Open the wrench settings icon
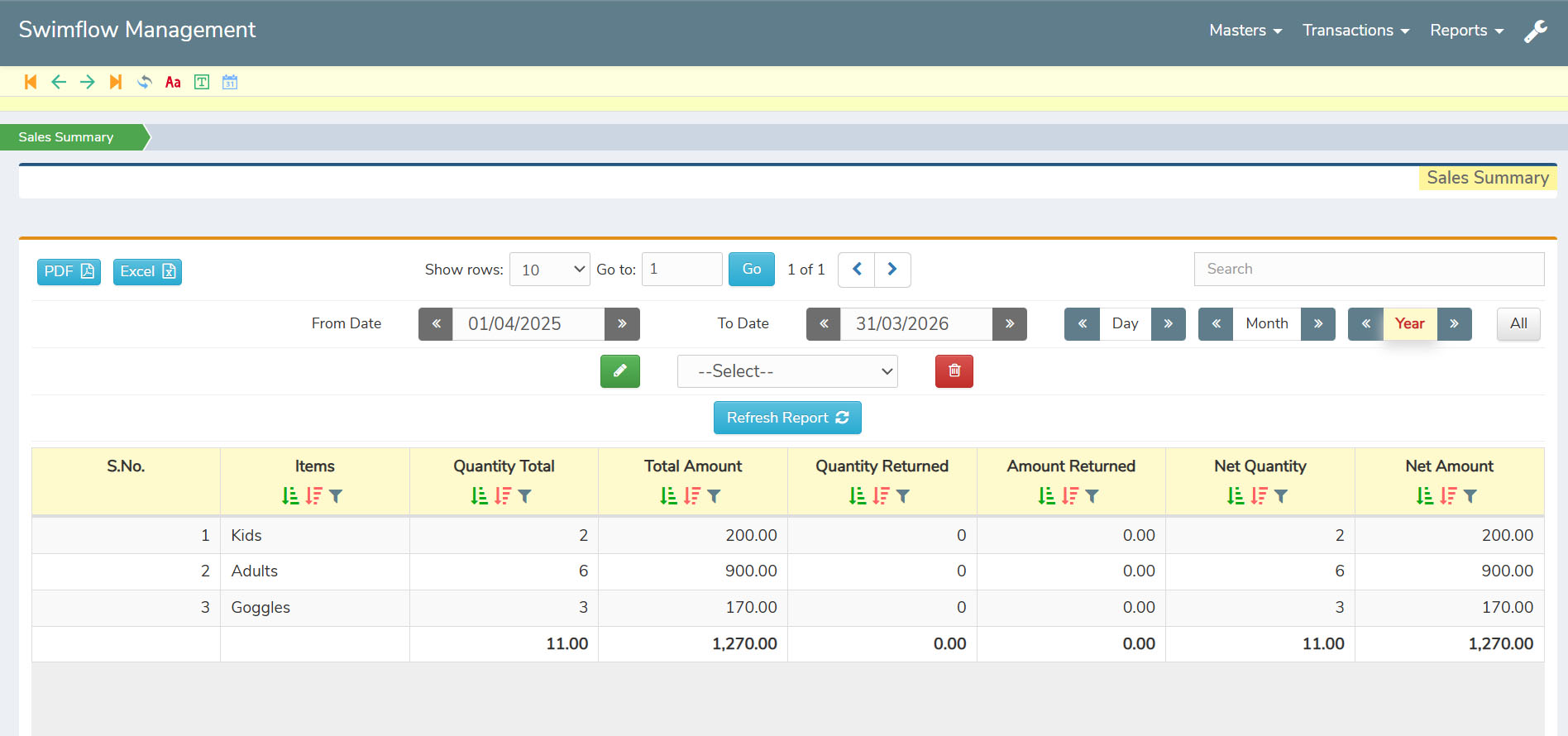The width and height of the screenshot is (1568, 736). click(1535, 31)
